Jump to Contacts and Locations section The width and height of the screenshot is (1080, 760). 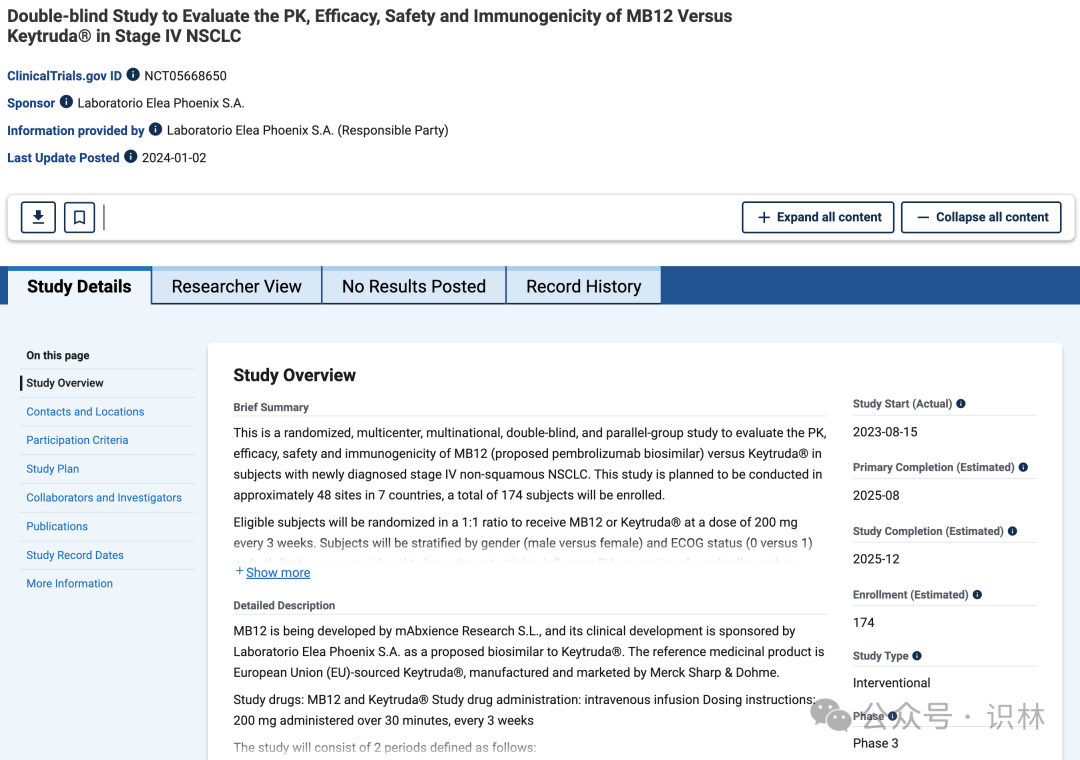coord(85,411)
